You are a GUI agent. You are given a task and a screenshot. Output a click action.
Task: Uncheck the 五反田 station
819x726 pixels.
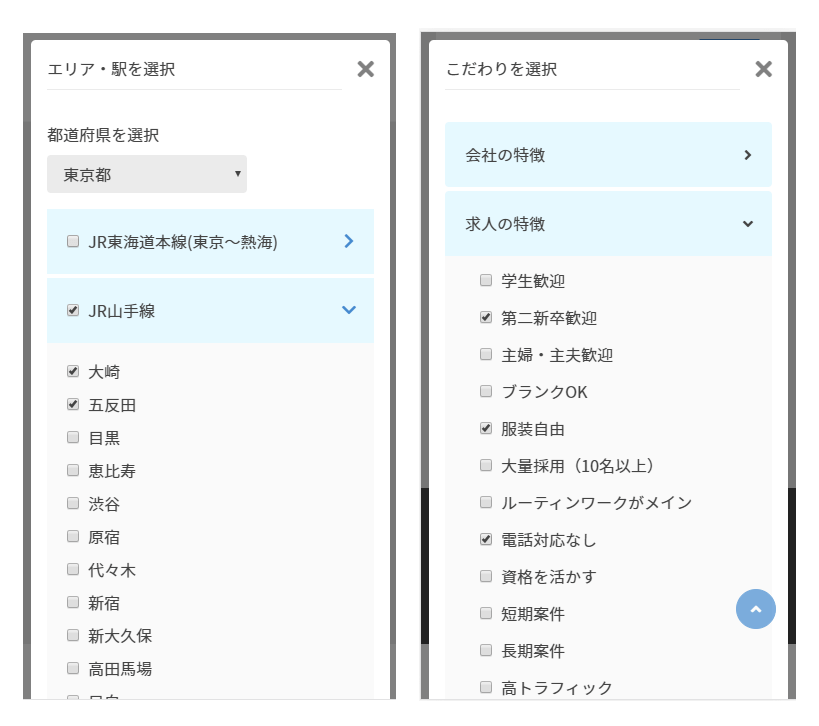[72, 405]
